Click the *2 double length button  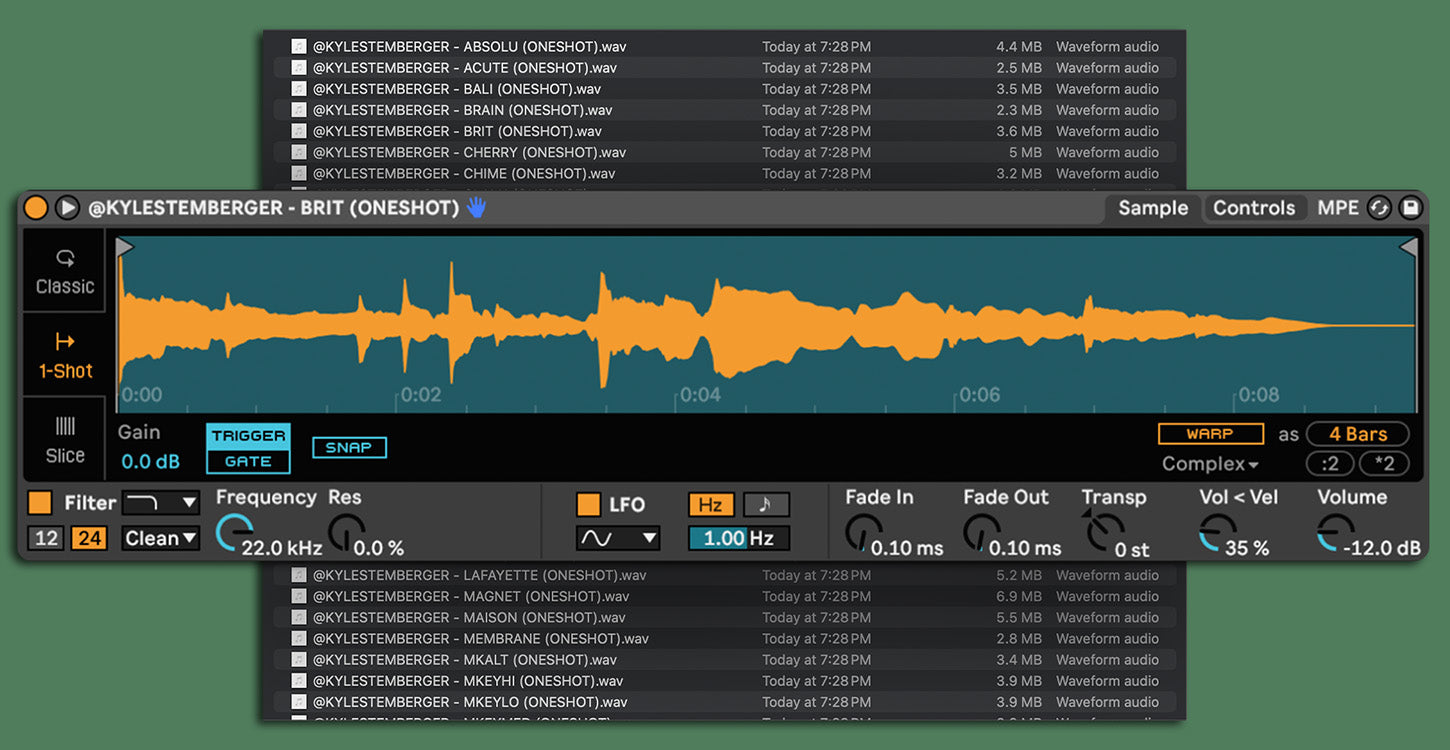click(1384, 464)
